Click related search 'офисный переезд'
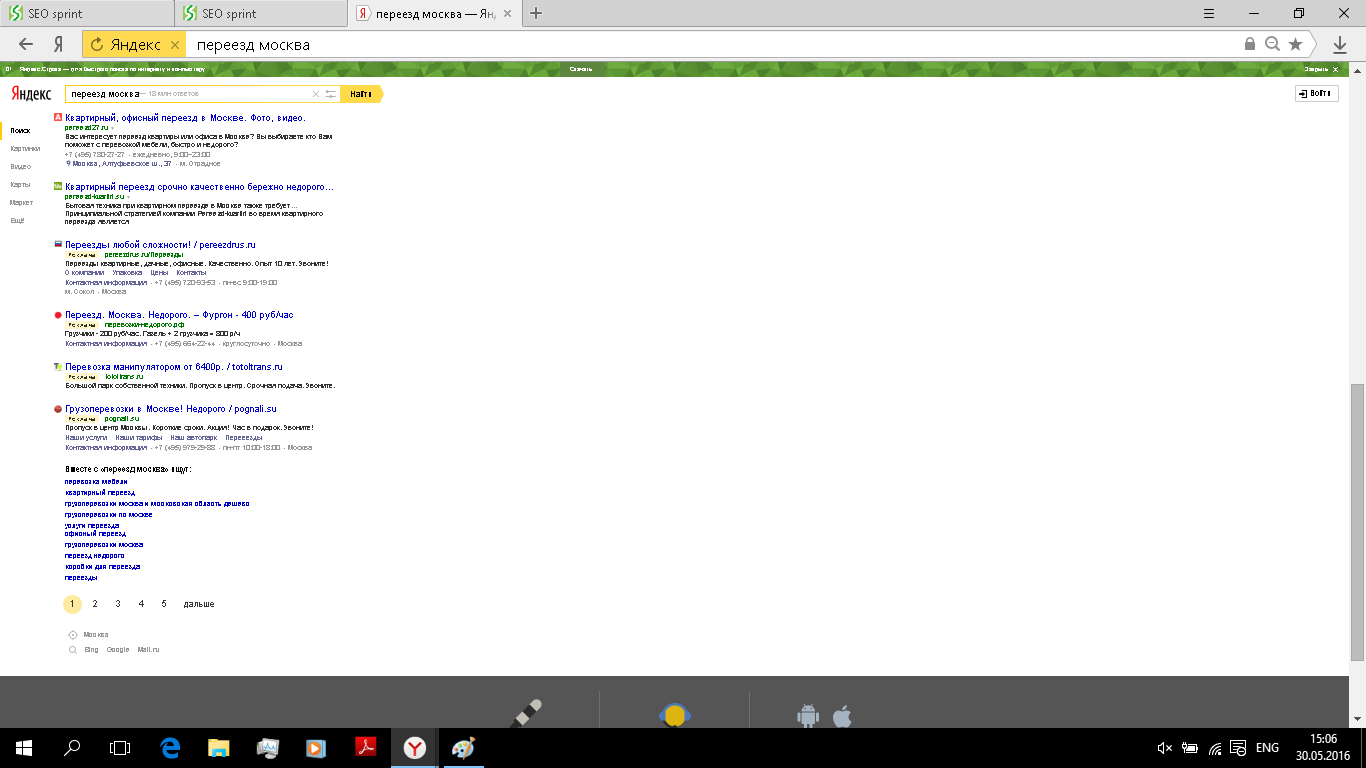 point(95,534)
